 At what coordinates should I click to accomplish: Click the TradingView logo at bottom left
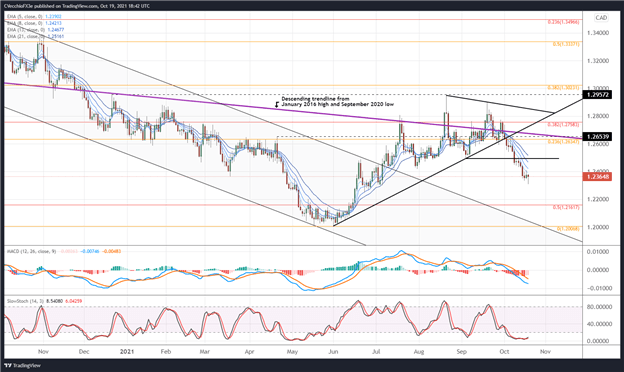point(22,365)
